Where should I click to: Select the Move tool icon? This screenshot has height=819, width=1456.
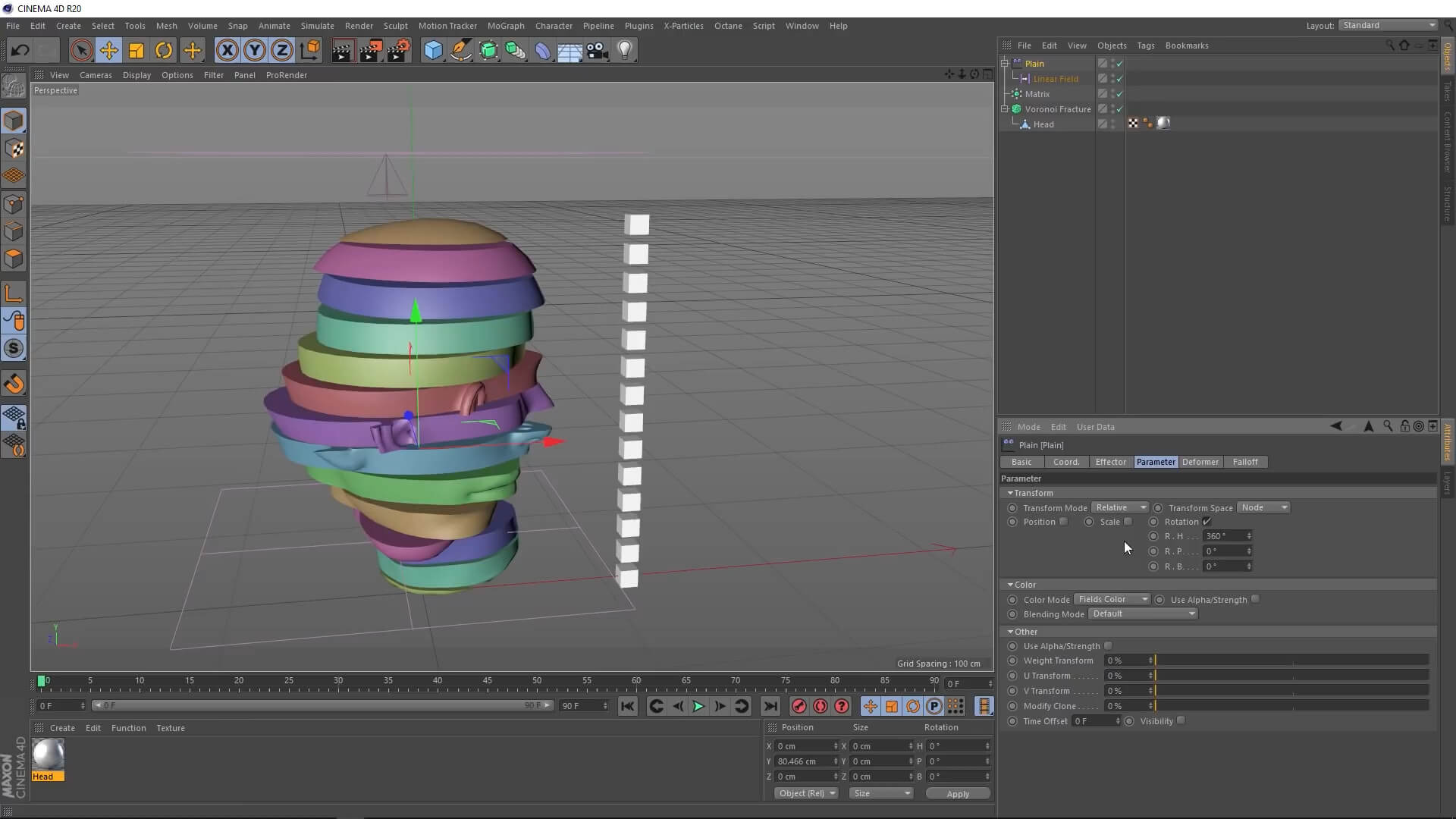pos(108,51)
